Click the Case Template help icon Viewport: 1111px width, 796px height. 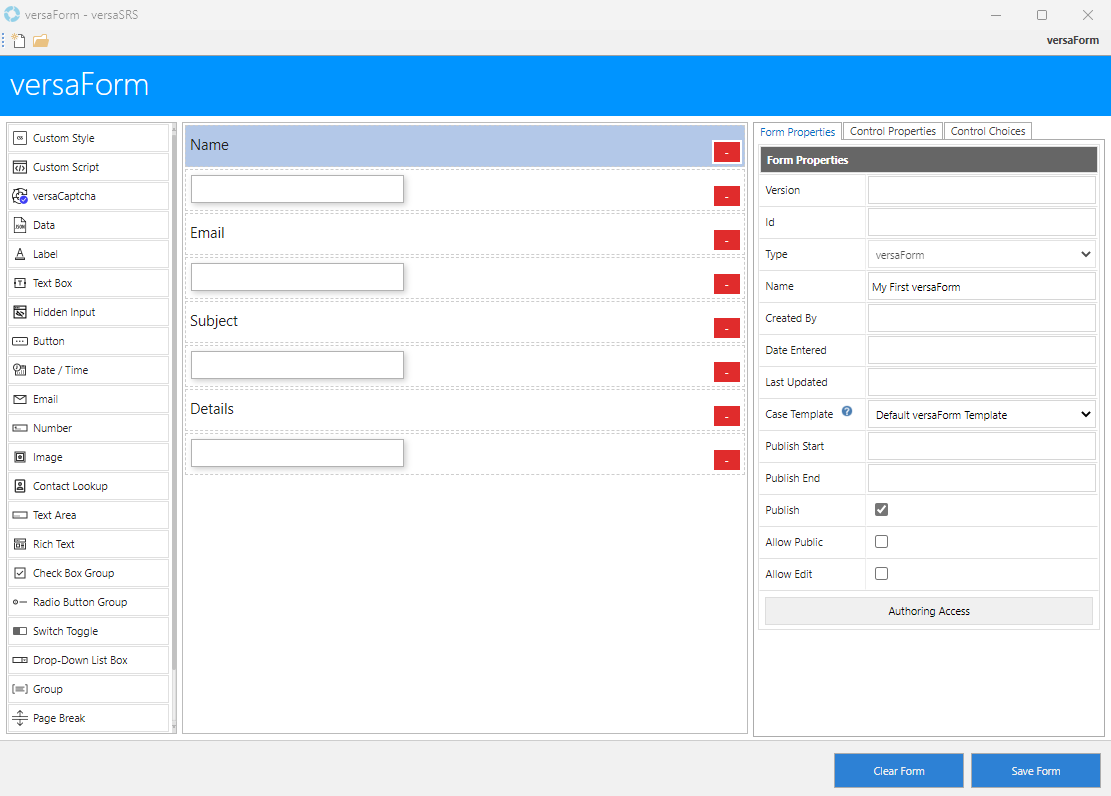(x=847, y=411)
